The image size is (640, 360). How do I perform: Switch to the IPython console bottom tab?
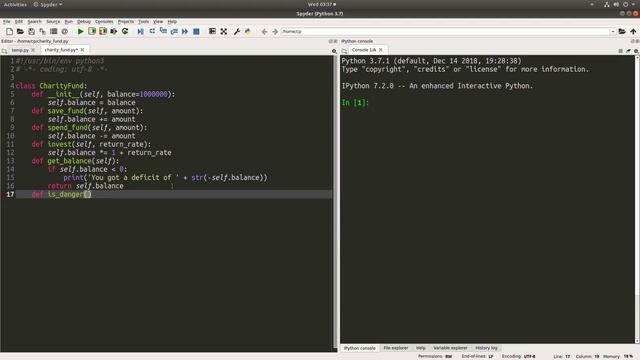(x=360, y=348)
